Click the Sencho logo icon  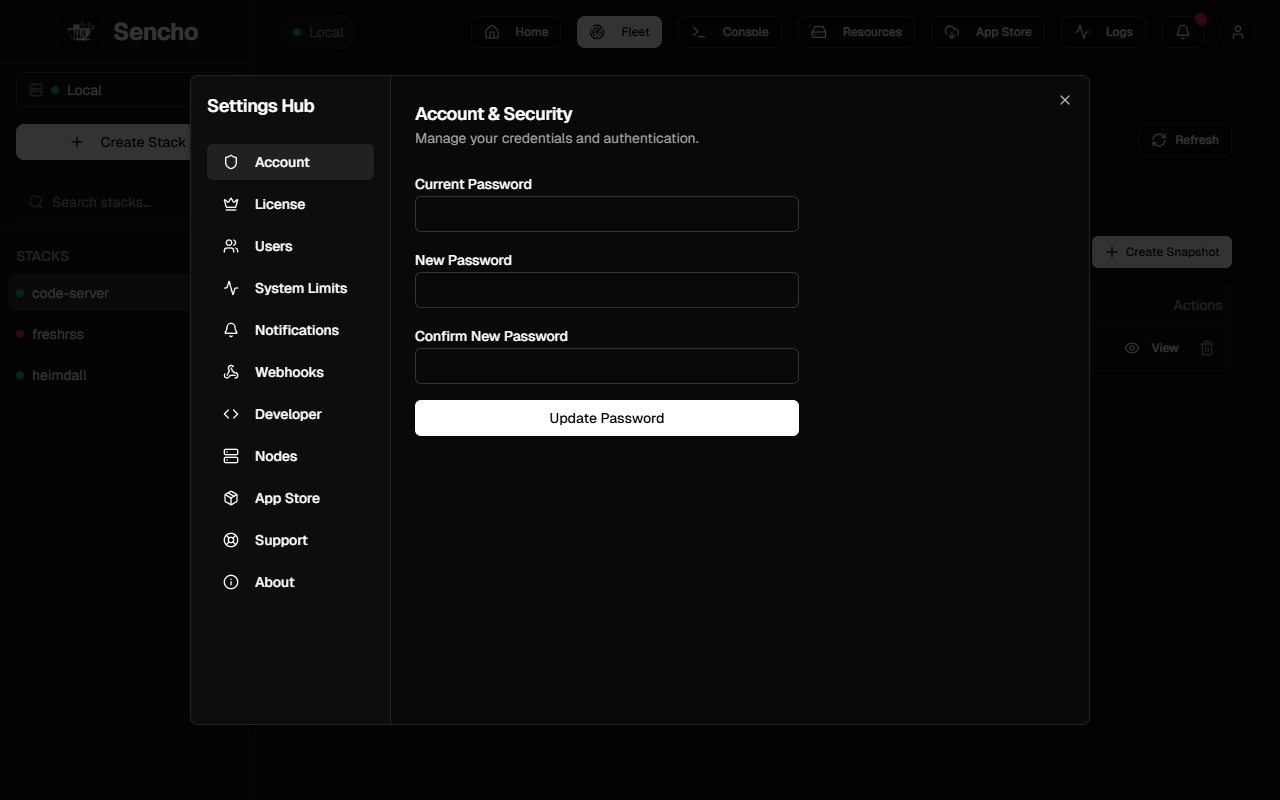coord(80,32)
